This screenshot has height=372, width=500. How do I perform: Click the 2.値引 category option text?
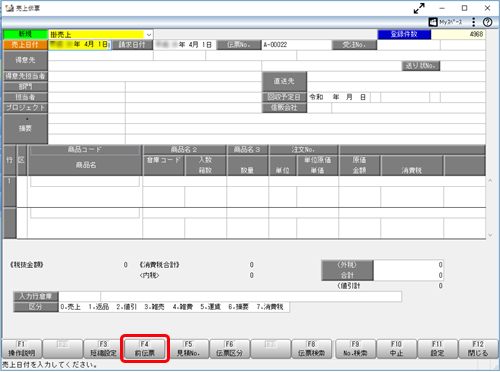(x=127, y=307)
